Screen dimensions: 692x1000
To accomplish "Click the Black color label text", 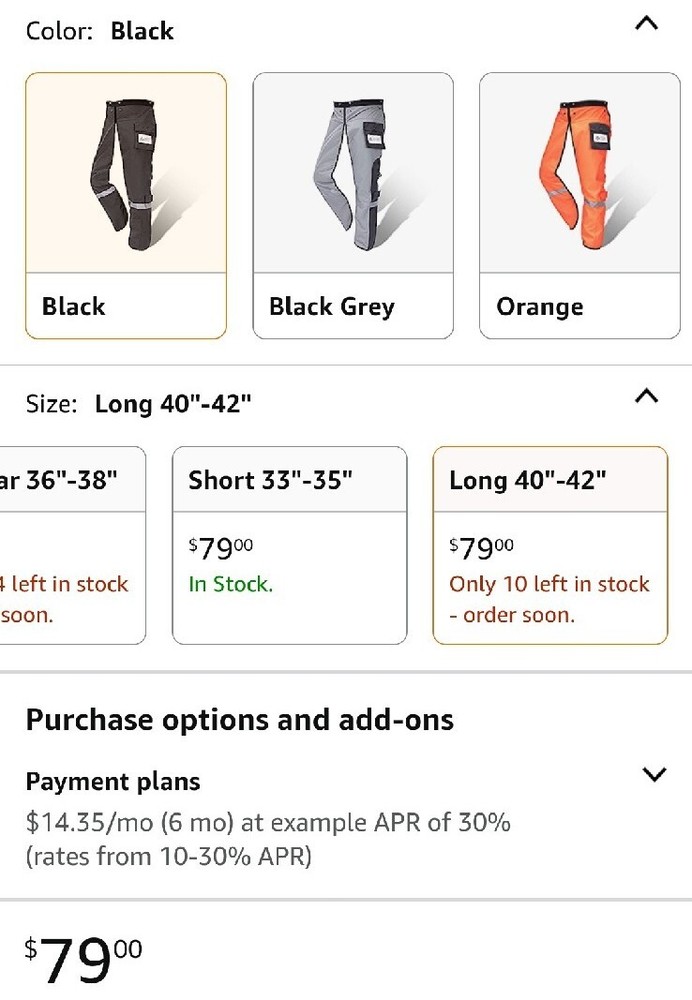I will pyautogui.click(x=74, y=306).
